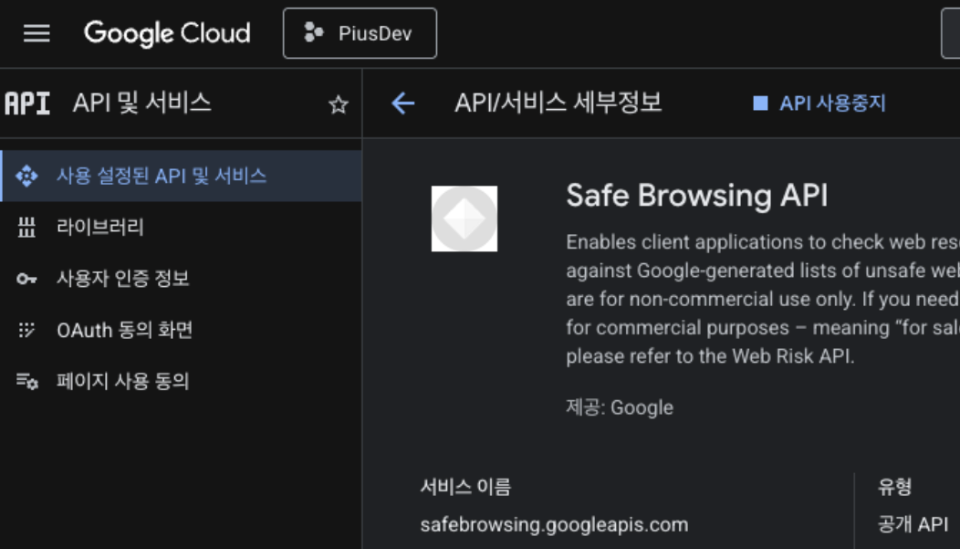Open the hamburger navigation menu
The height and width of the screenshot is (549, 960).
click(x=36, y=33)
